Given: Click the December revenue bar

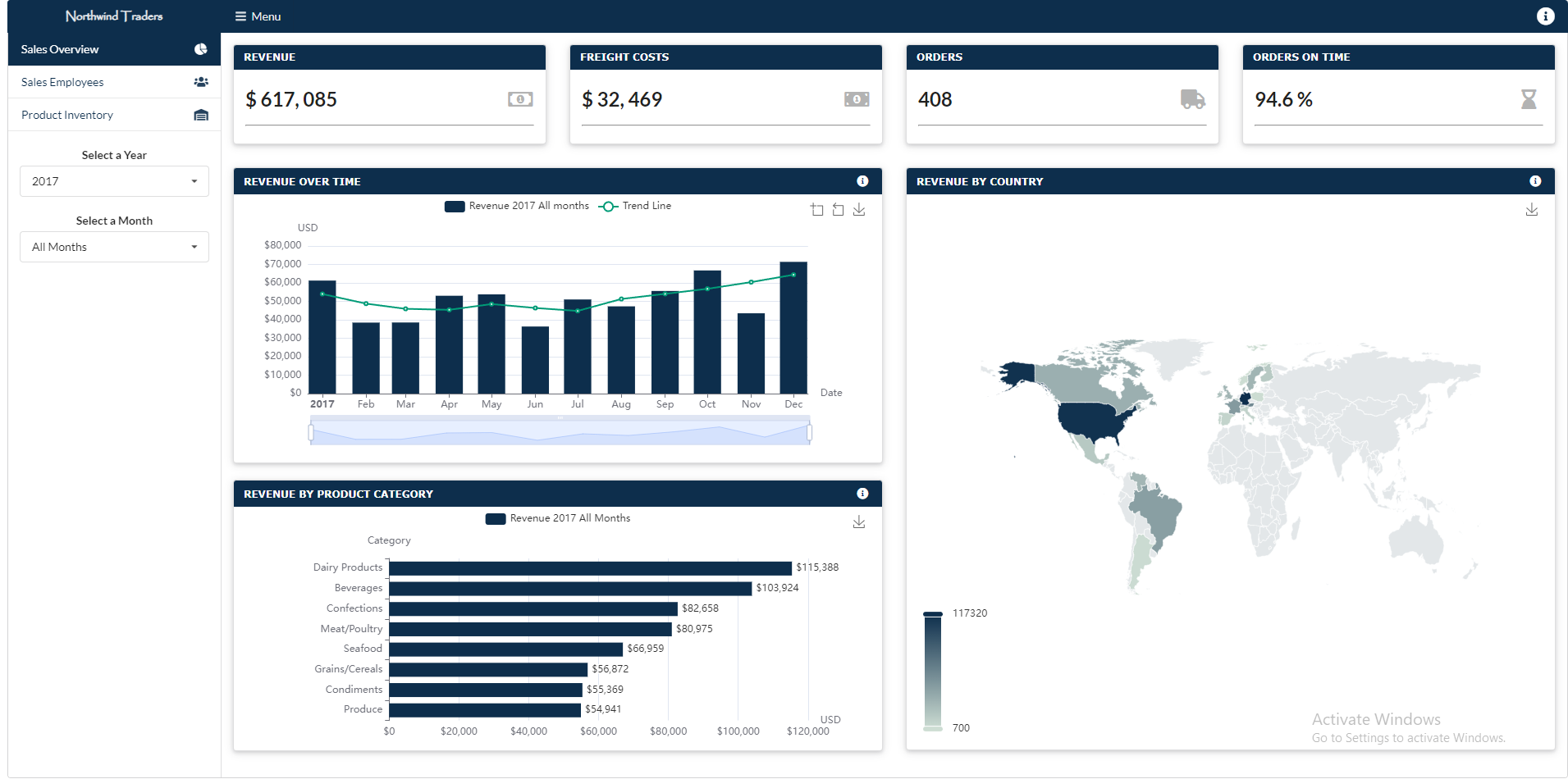Looking at the screenshot, I should pos(793,327).
